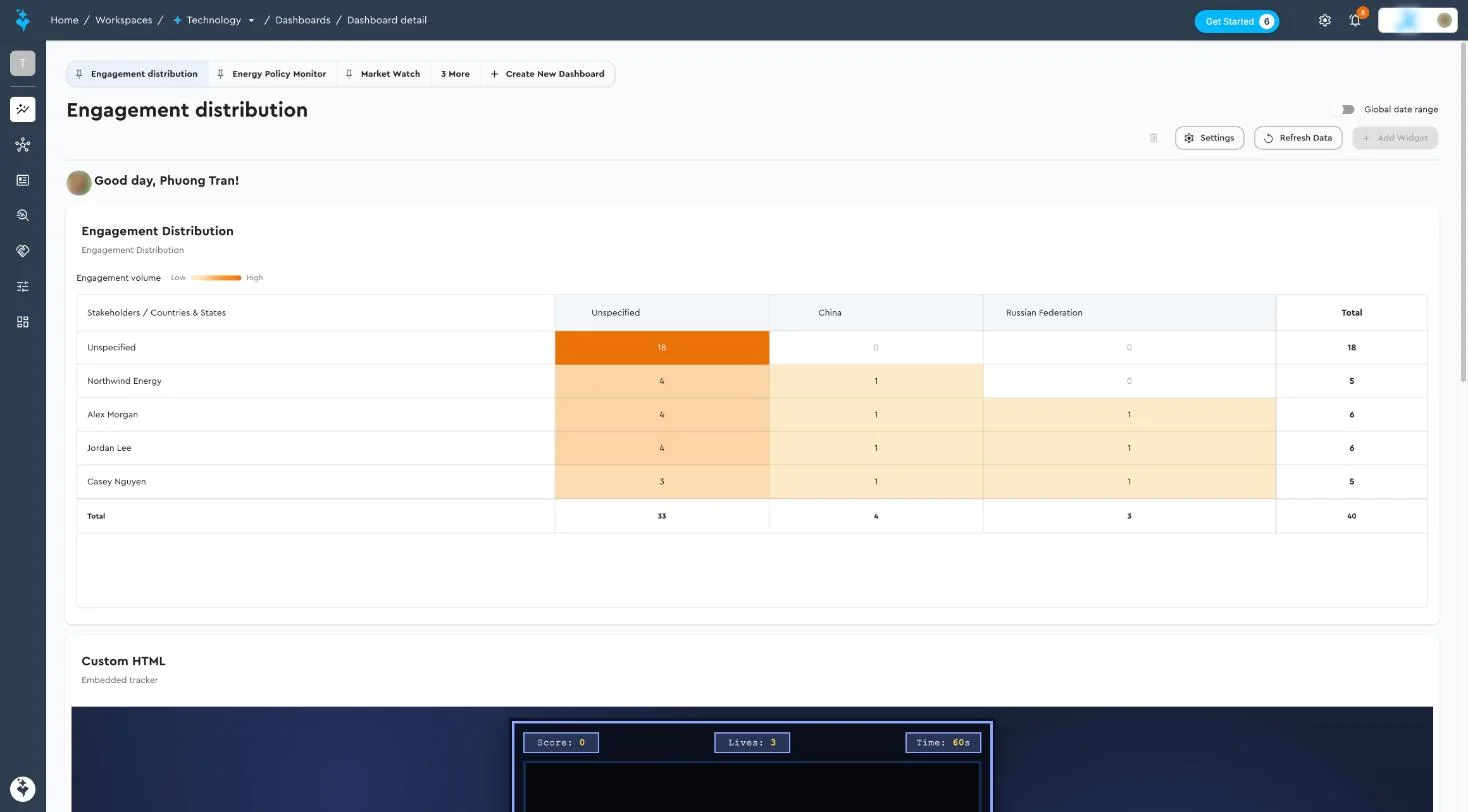Open the network graph sidebar icon

22,145
